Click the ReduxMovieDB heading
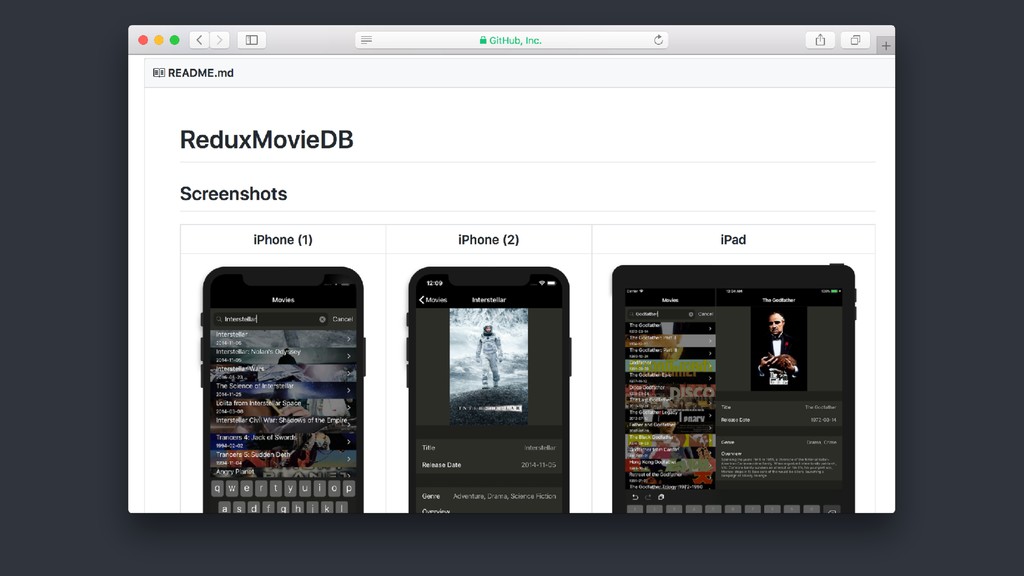1024x576 pixels. (x=266, y=139)
